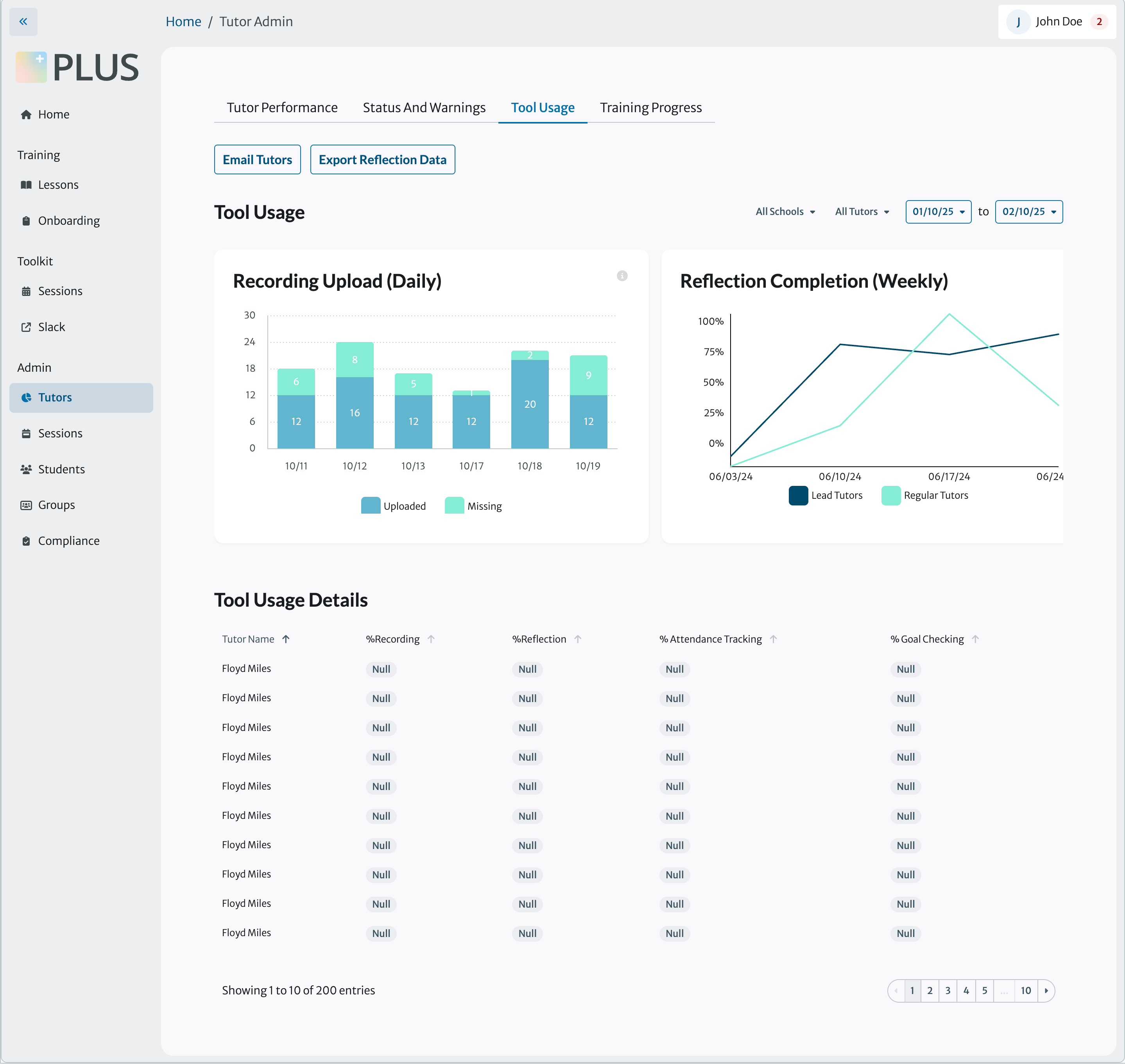The image size is (1125, 1064).
Task: Click the Students group icon in sidebar
Action: (26, 469)
